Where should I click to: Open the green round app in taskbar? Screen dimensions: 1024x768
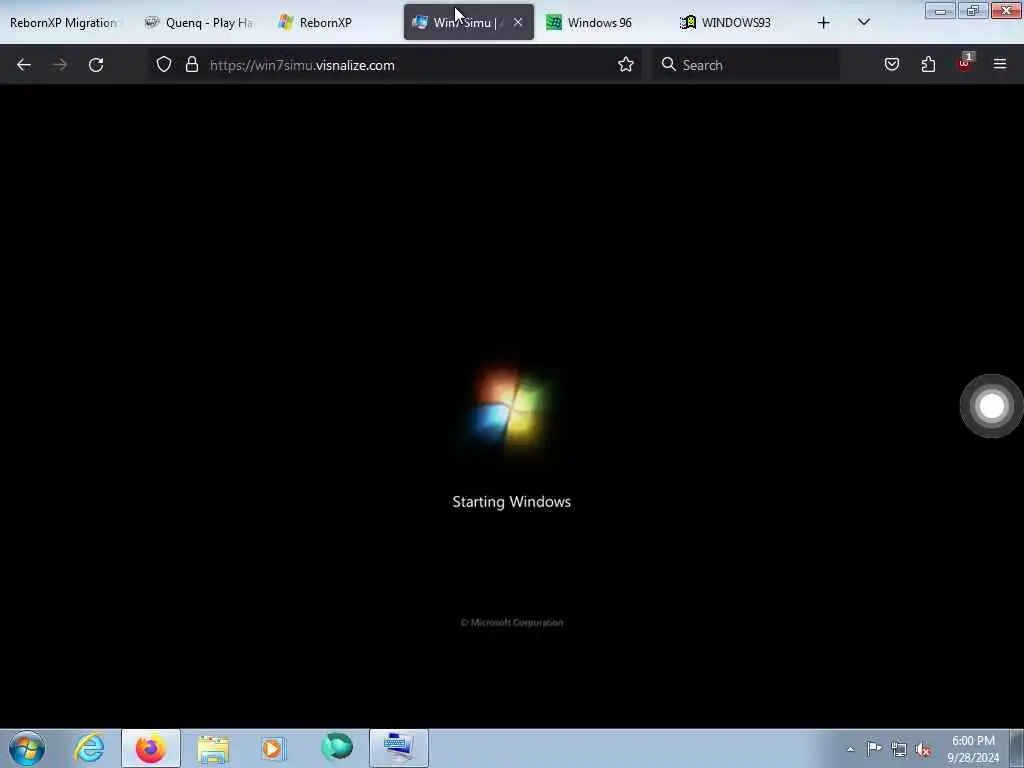coord(337,747)
